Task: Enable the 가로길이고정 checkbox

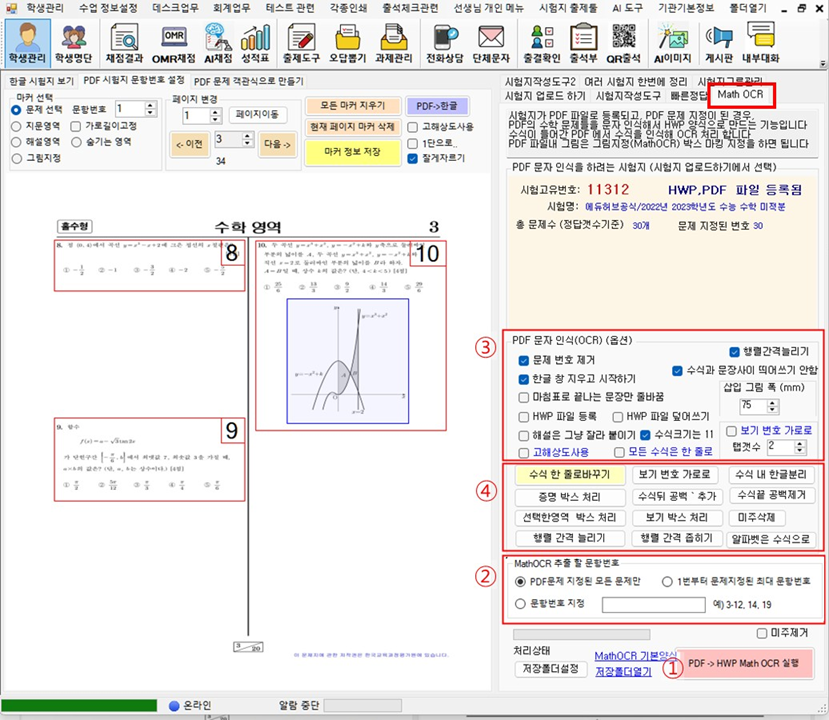Action: click(77, 125)
